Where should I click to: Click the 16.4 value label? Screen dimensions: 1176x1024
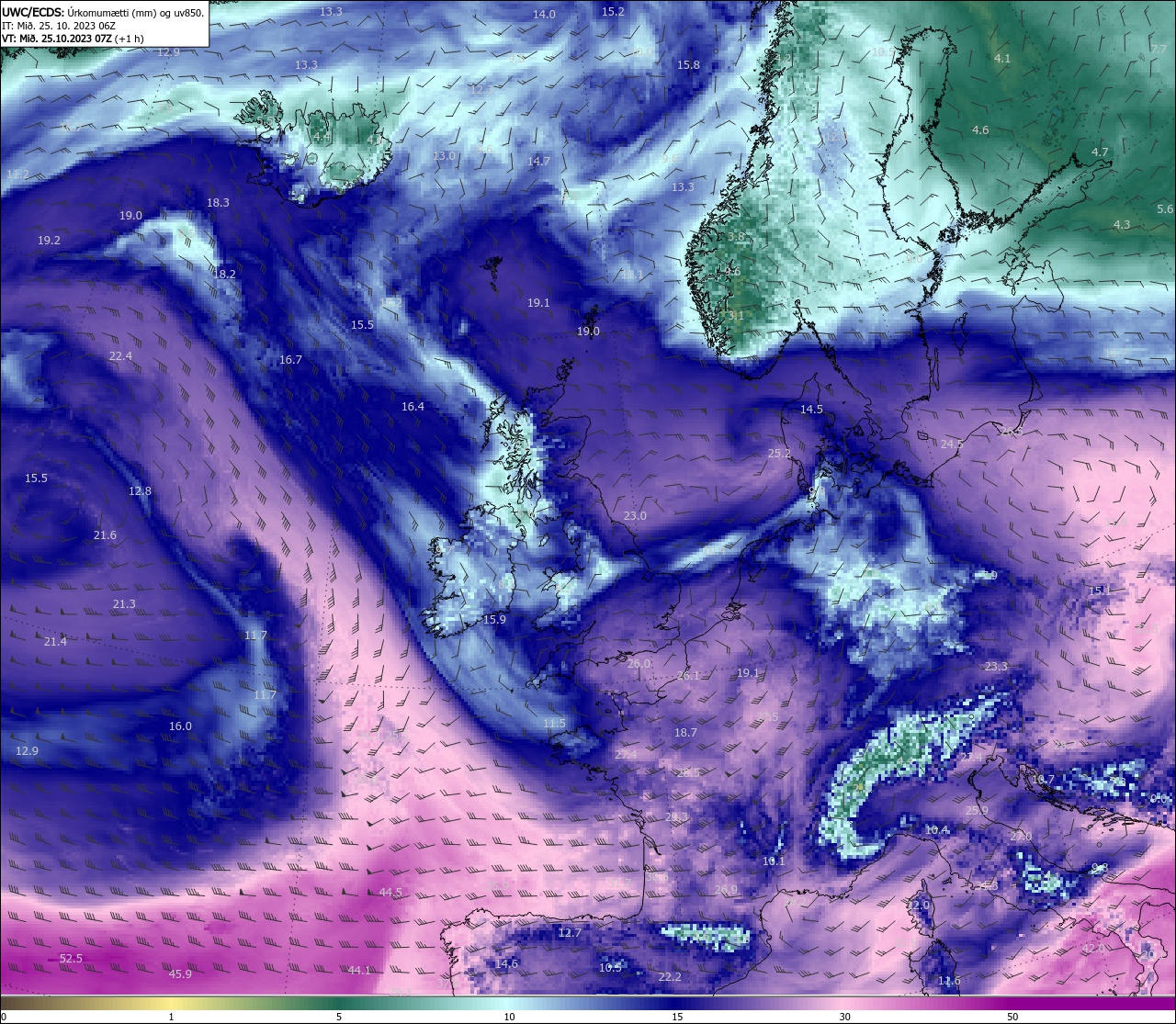[x=413, y=406]
